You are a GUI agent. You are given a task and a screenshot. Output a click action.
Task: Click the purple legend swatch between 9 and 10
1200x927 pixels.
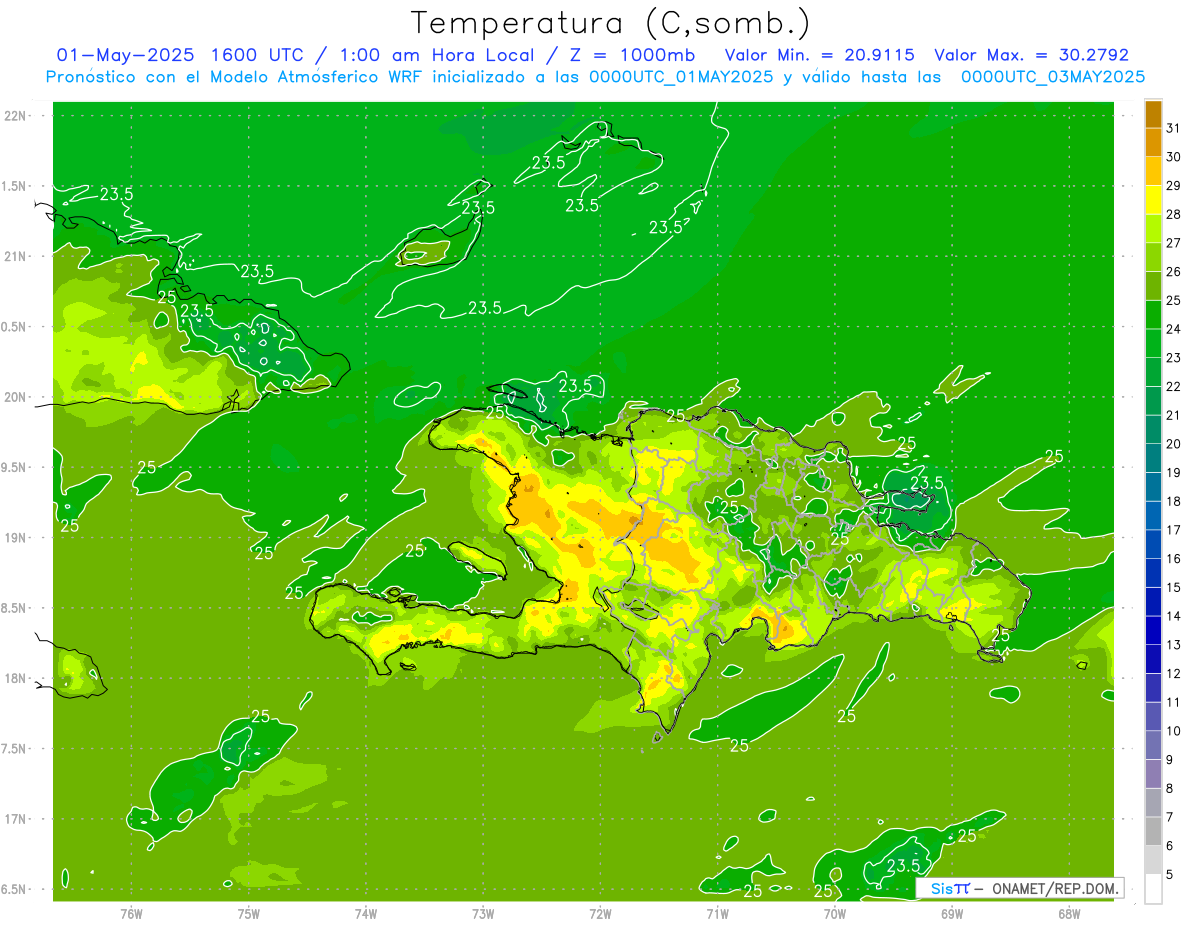pyautogui.click(x=1153, y=745)
